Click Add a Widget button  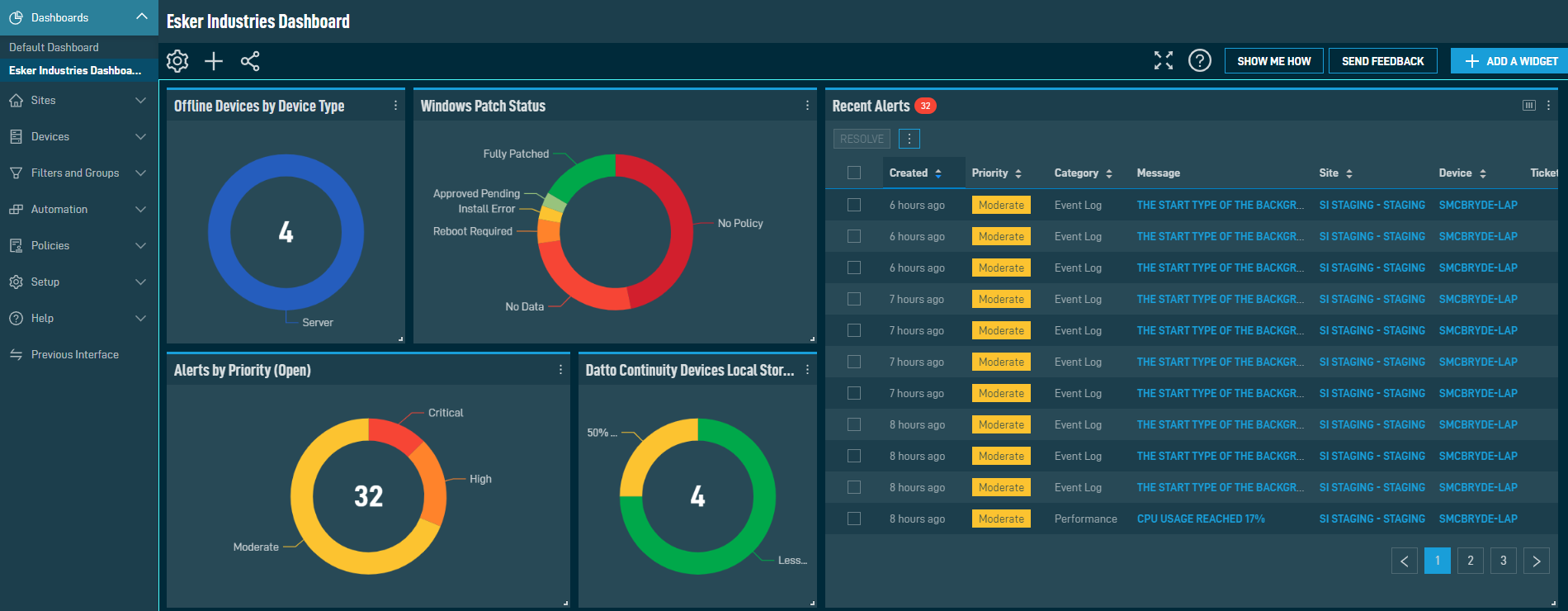click(x=1510, y=61)
